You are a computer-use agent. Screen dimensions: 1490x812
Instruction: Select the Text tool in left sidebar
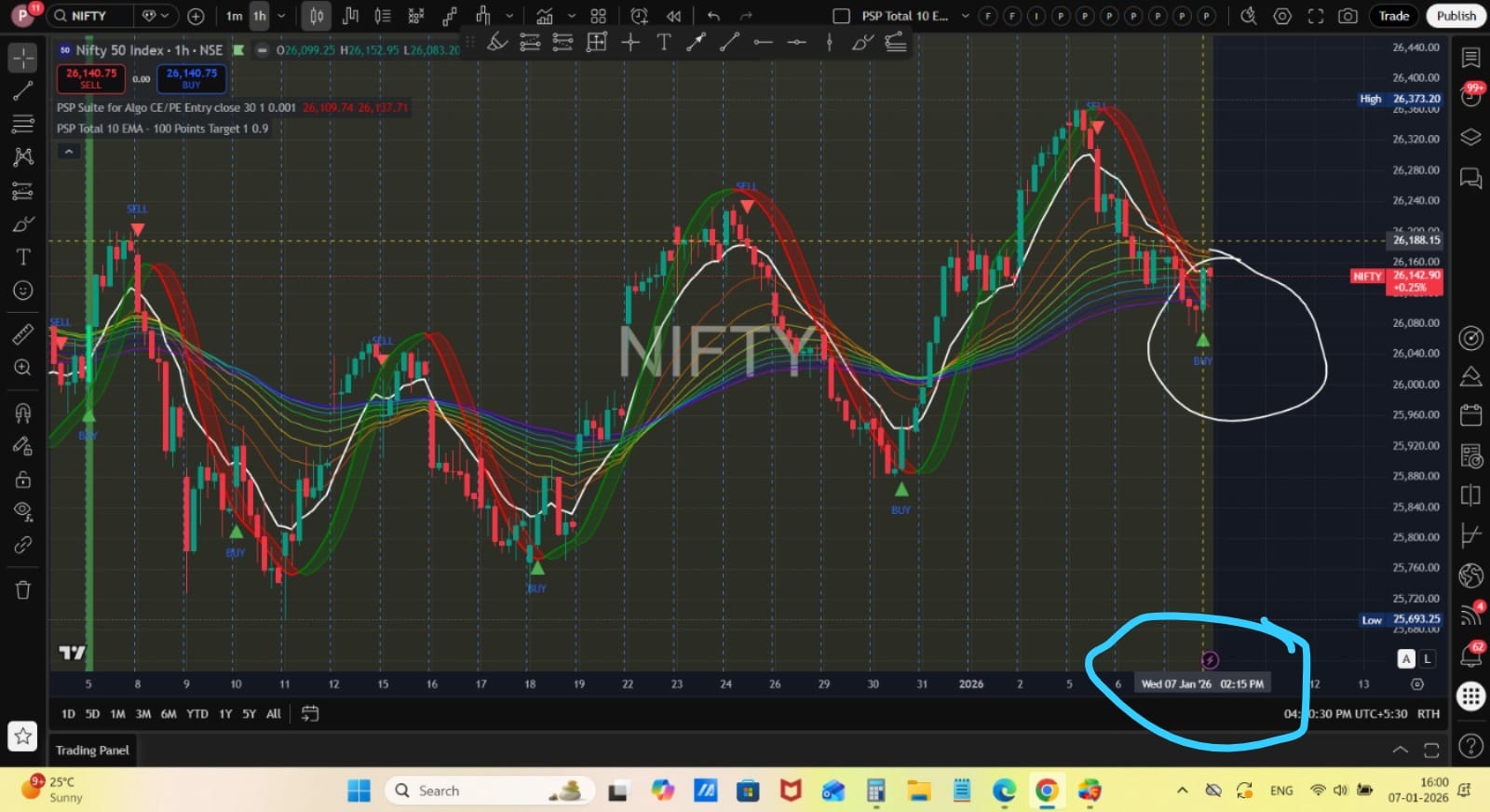pyautogui.click(x=23, y=257)
